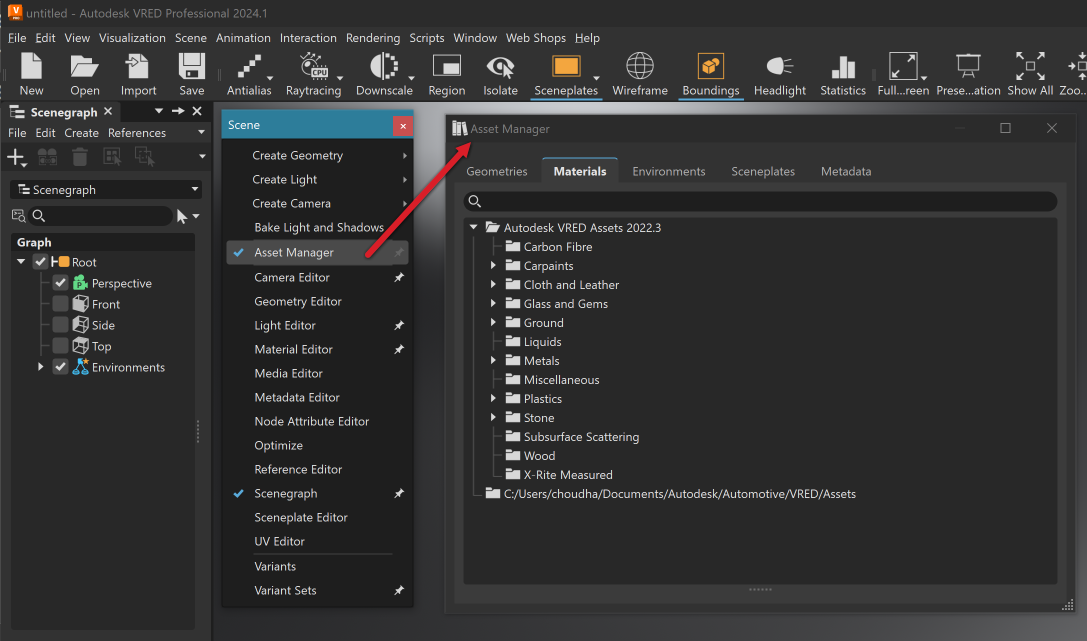The width and height of the screenshot is (1087, 641).
Task: Open the Scenegraph view dropdown
Action: (x=106, y=190)
